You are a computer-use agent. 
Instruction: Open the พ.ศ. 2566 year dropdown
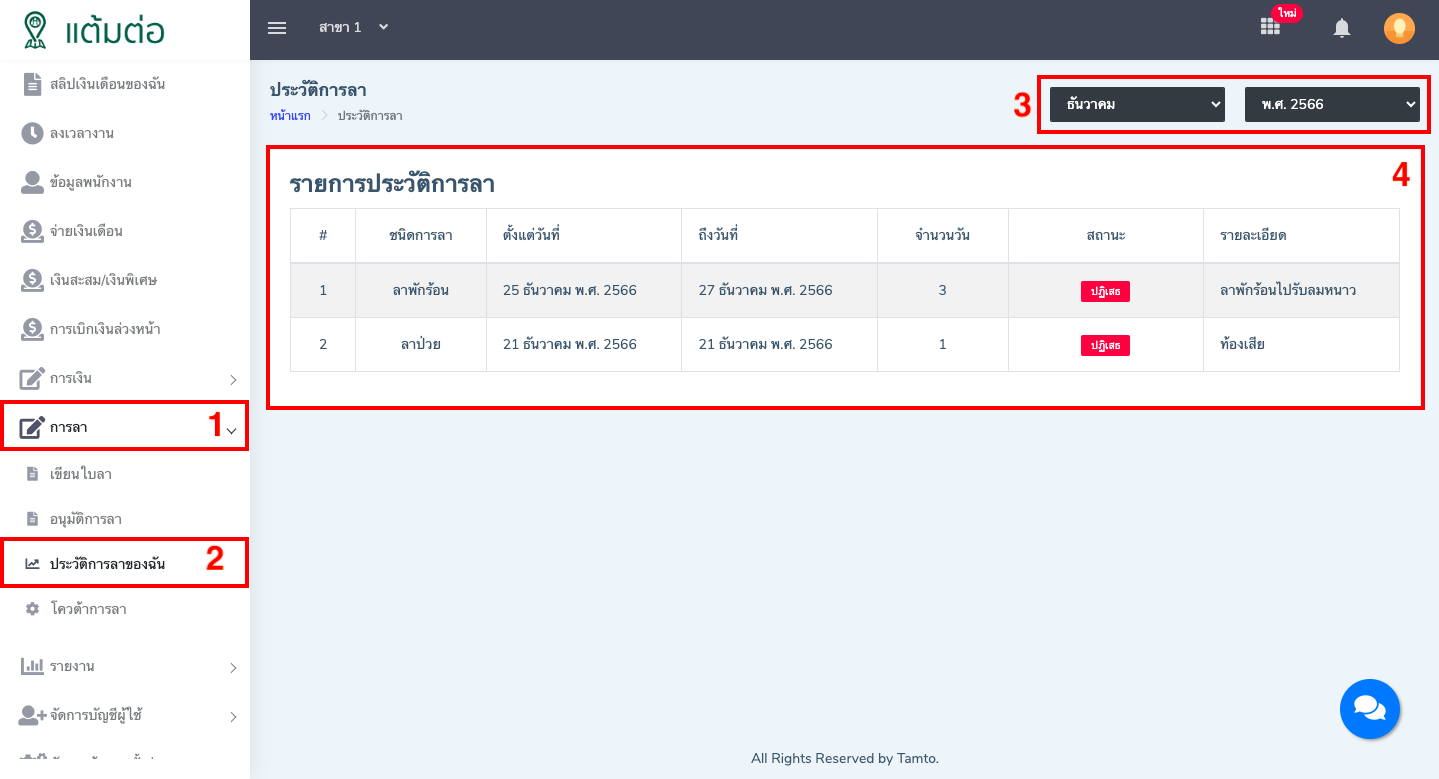(1331, 104)
